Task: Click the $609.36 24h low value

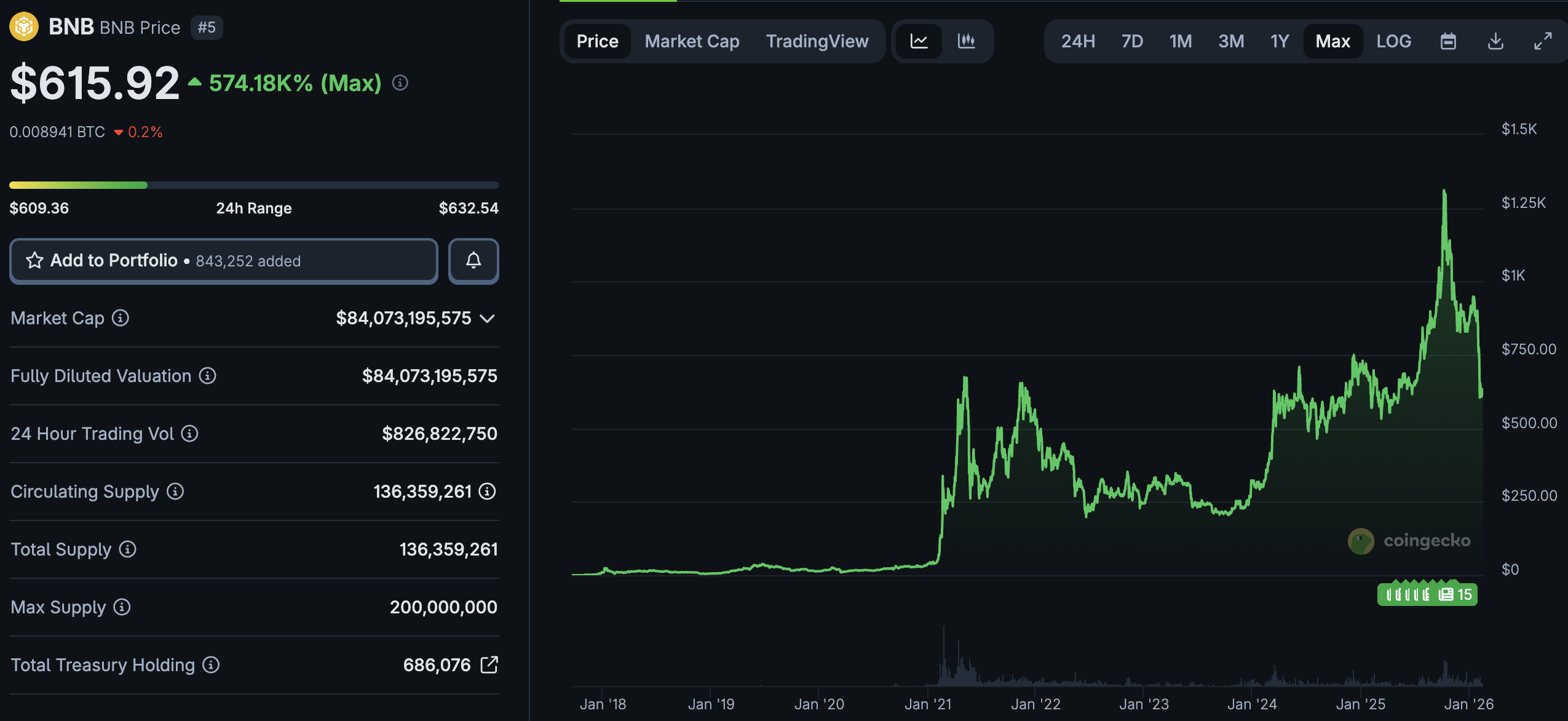Action: [39, 209]
